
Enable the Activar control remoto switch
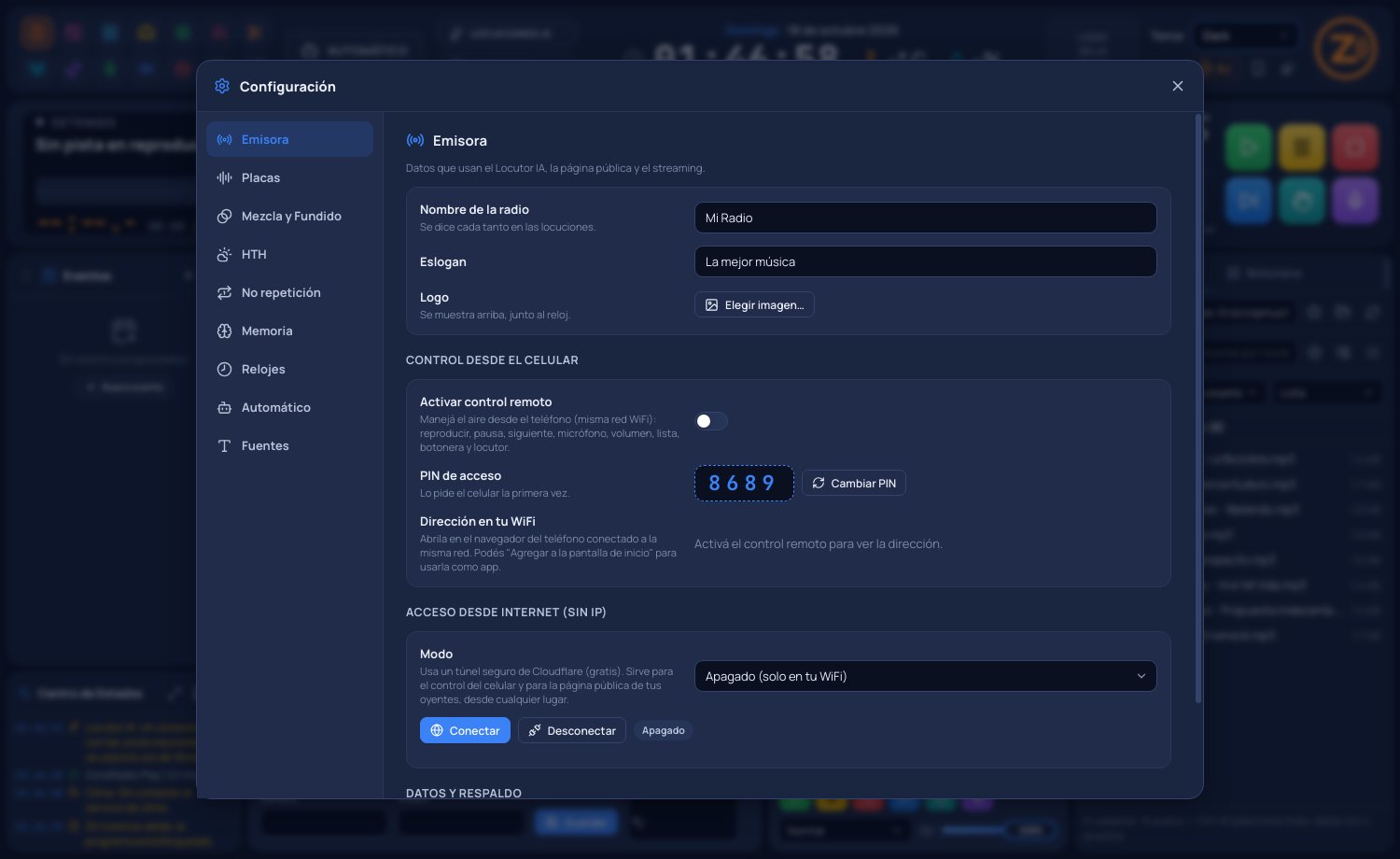711,421
